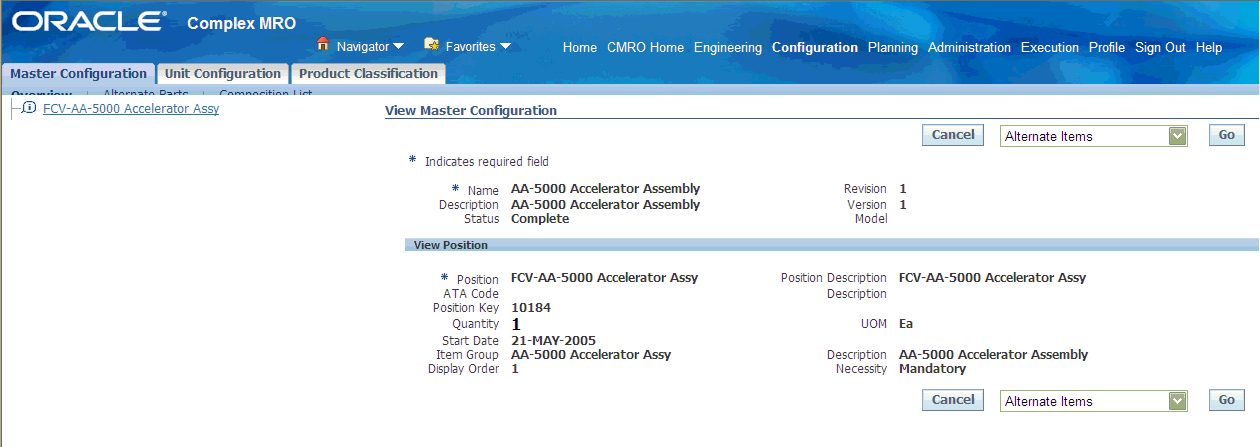
Task: Open the top Alternate Items dropdown
Action: [1093, 136]
